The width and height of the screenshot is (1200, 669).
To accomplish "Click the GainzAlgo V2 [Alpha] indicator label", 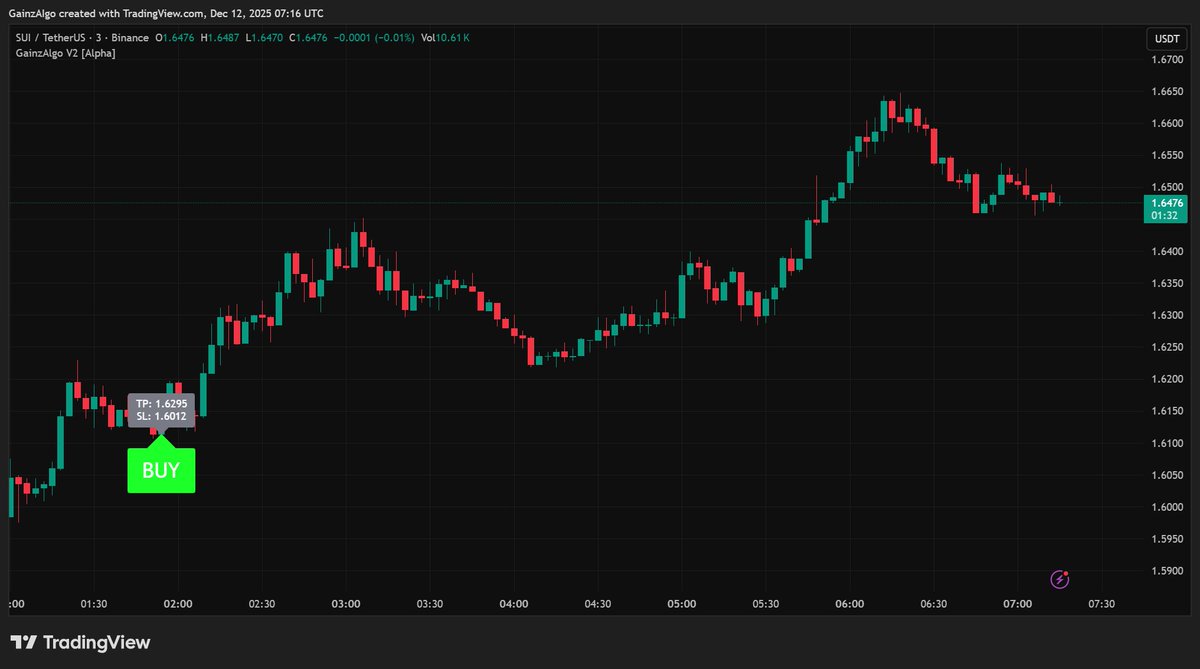I will coord(64,52).
